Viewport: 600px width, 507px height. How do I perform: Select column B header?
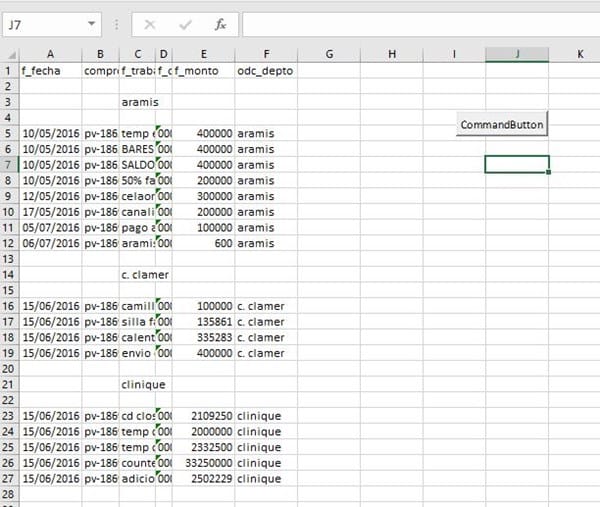coord(100,55)
